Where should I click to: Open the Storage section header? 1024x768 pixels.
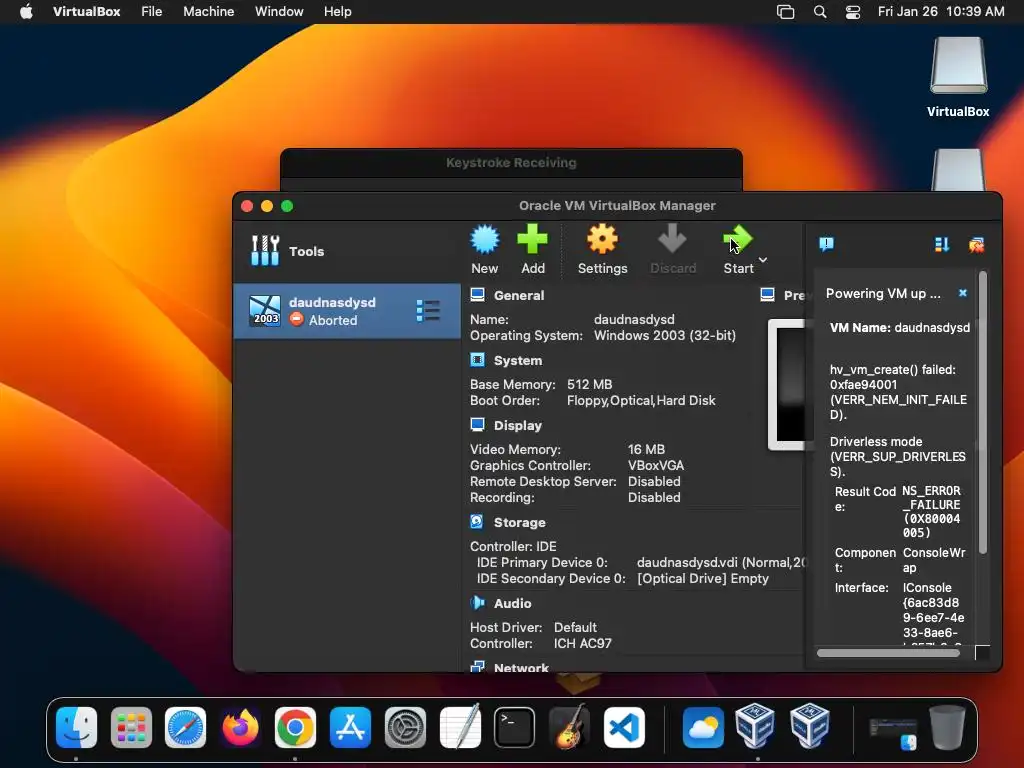(x=519, y=522)
